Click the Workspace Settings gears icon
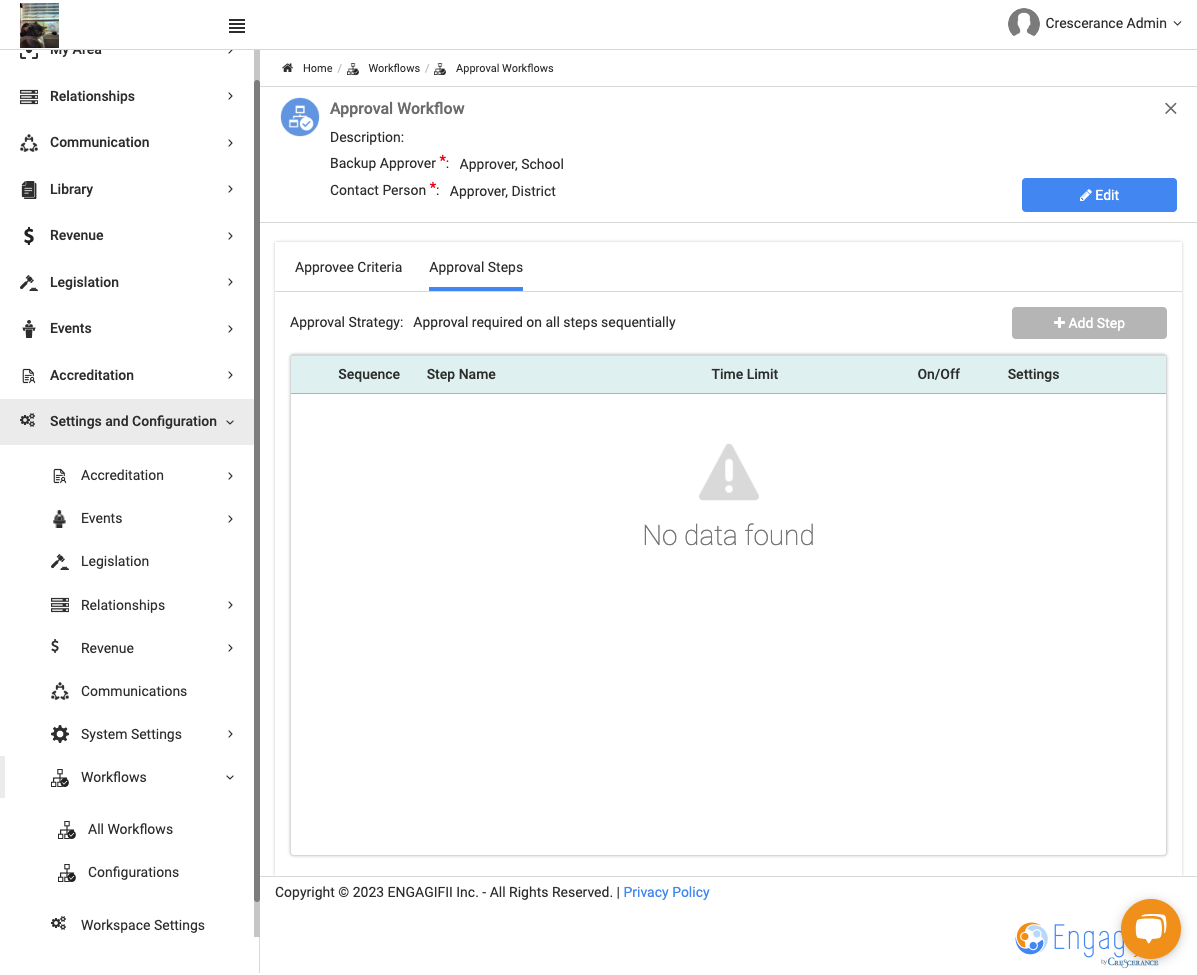The width and height of the screenshot is (1197, 975). click(x=59, y=924)
